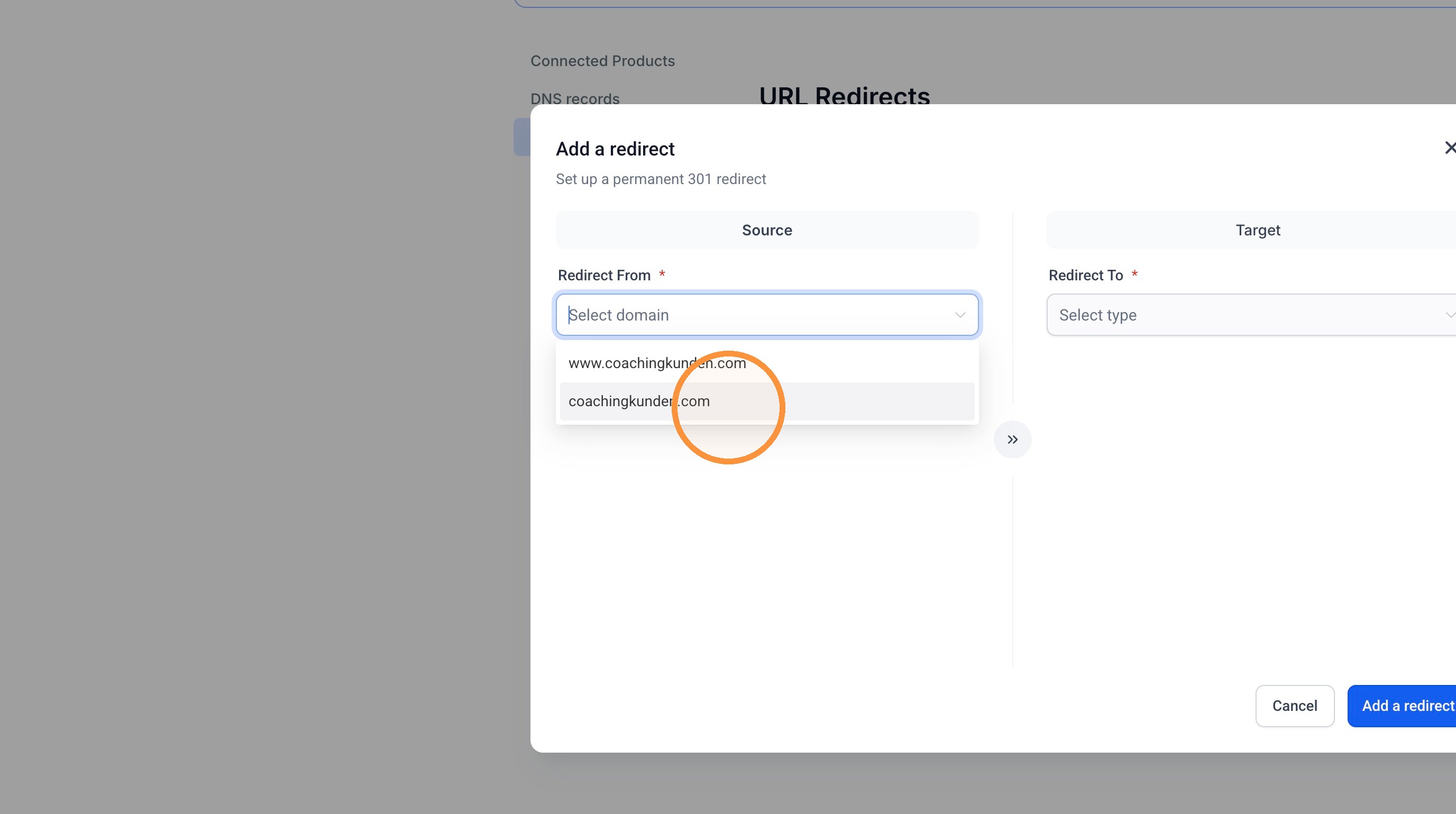Image resolution: width=1456 pixels, height=814 pixels.
Task: Choose www.coachingkunden.com from the list
Action: (767, 363)
